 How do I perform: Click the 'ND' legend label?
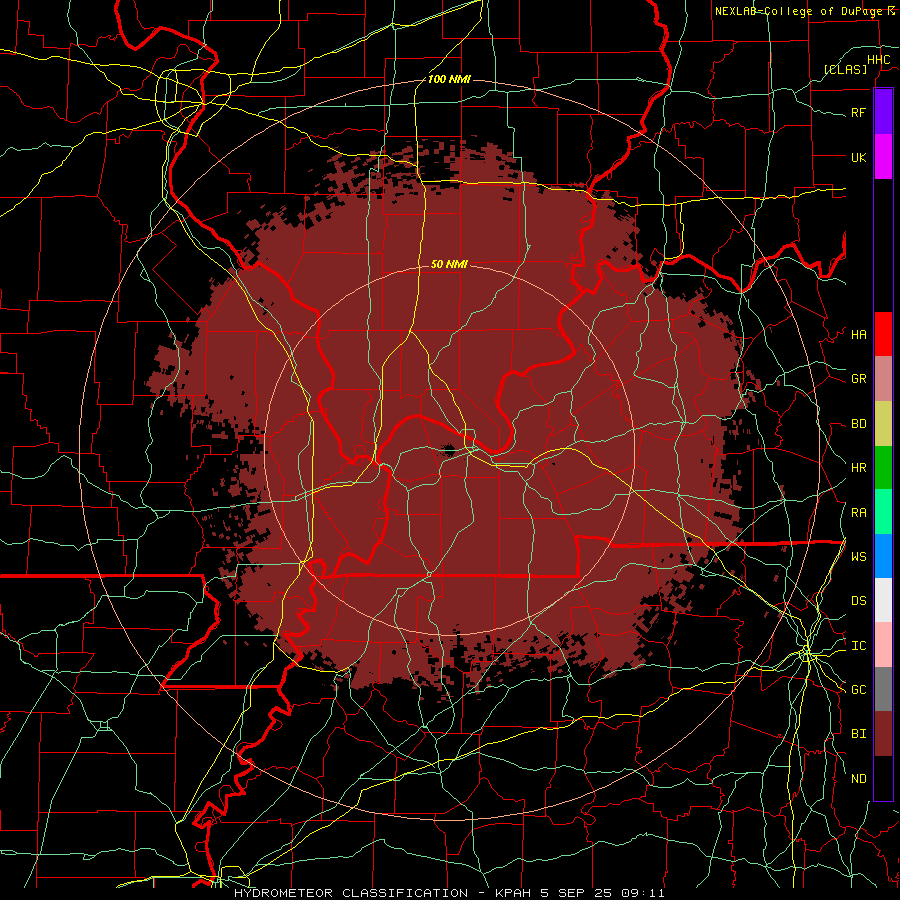click(858, 779)
